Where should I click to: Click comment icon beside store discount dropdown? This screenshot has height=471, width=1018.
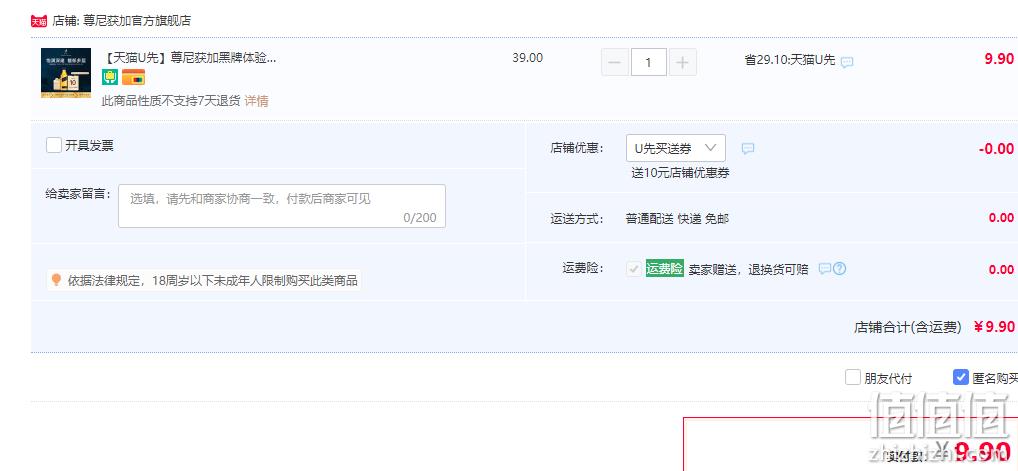(748, 149)
